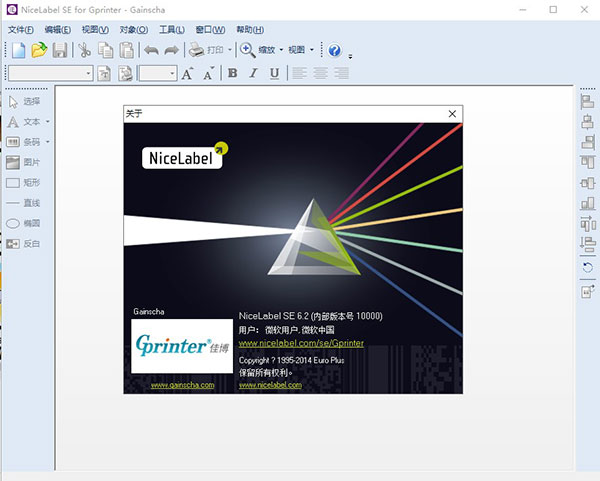Select the inverse tool 反白

(24, 243)
